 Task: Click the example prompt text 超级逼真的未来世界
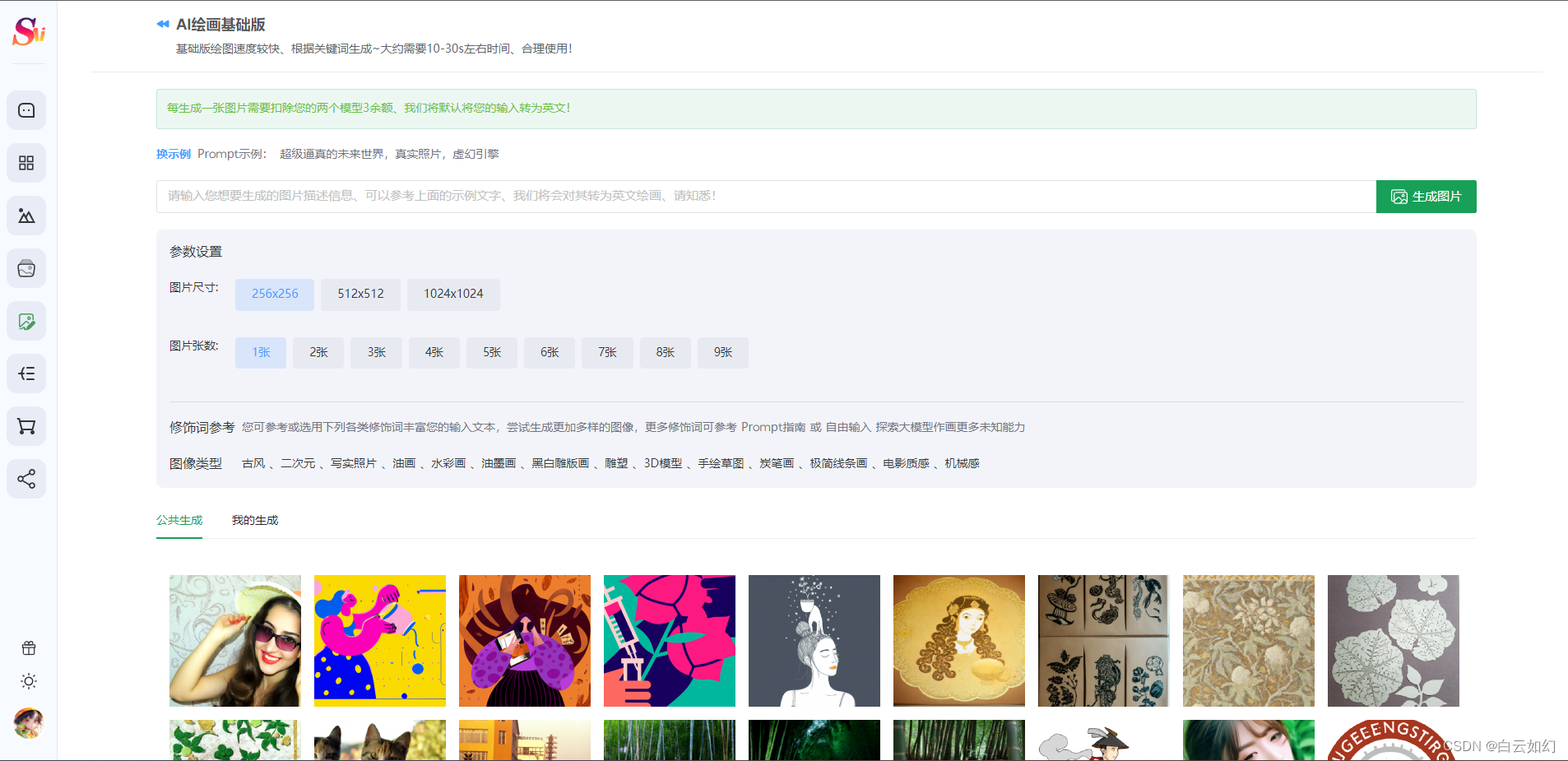[332, 154]
